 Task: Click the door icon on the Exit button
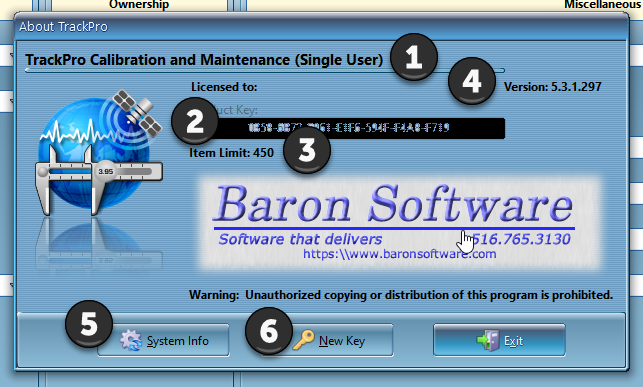click(x=488, y=341)
